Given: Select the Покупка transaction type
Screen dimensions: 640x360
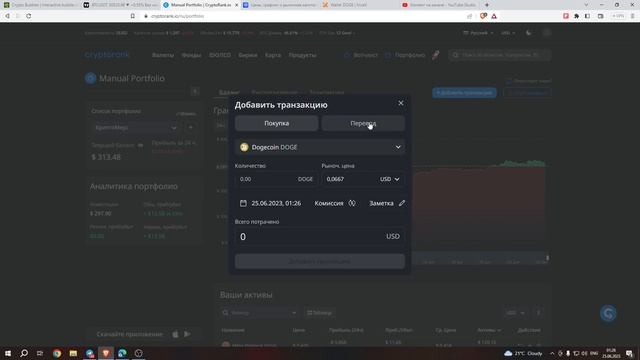Looking at the screenshot, I should click(x=276, y=123).
